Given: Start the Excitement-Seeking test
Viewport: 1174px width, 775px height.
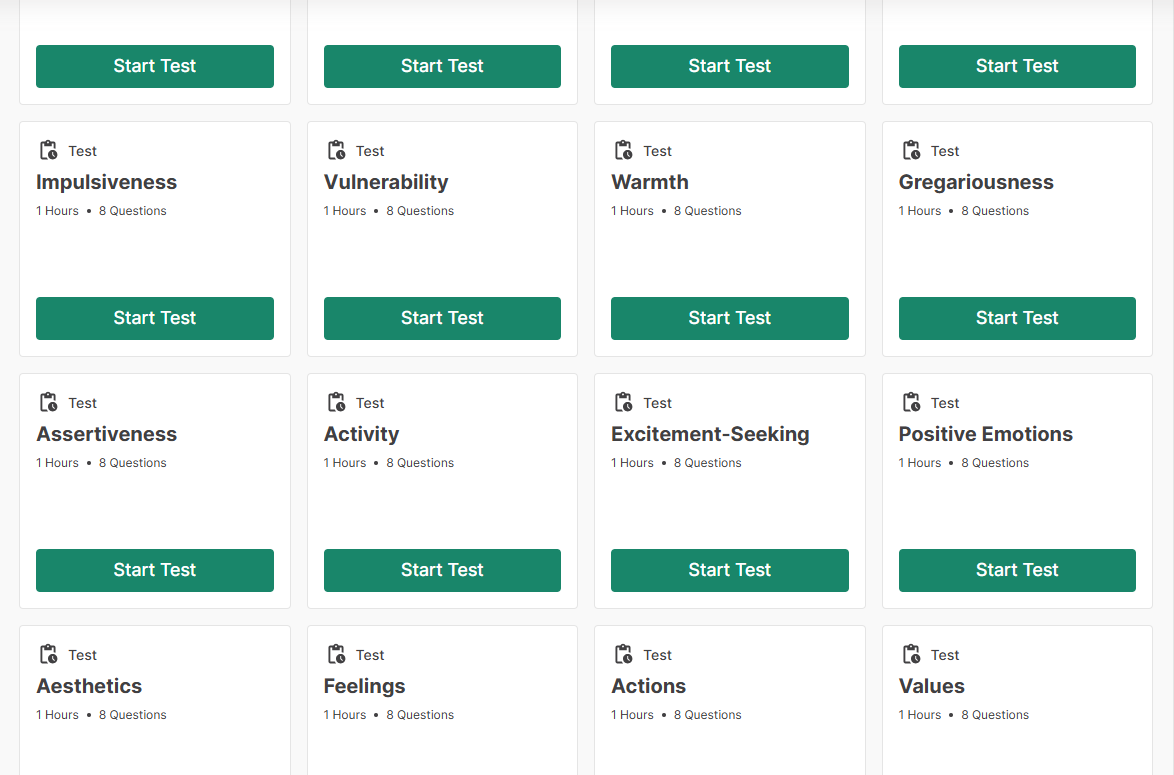Looking at the screenshot, I should click(730, 570).
